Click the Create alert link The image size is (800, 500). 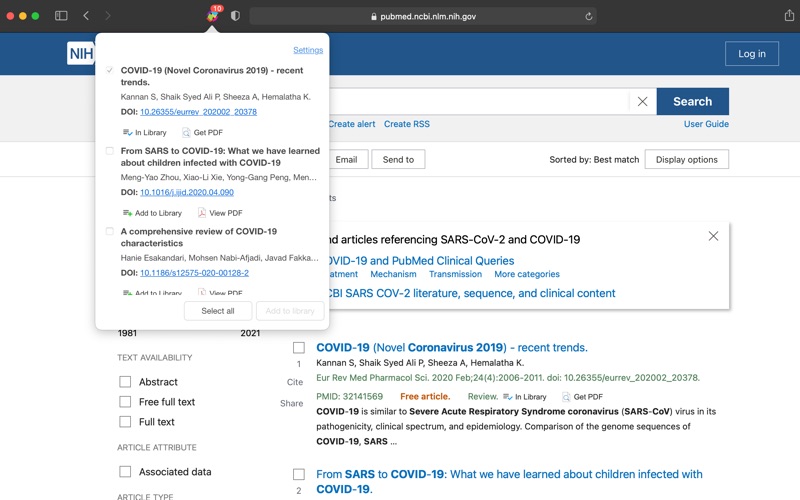pos(352,124)
